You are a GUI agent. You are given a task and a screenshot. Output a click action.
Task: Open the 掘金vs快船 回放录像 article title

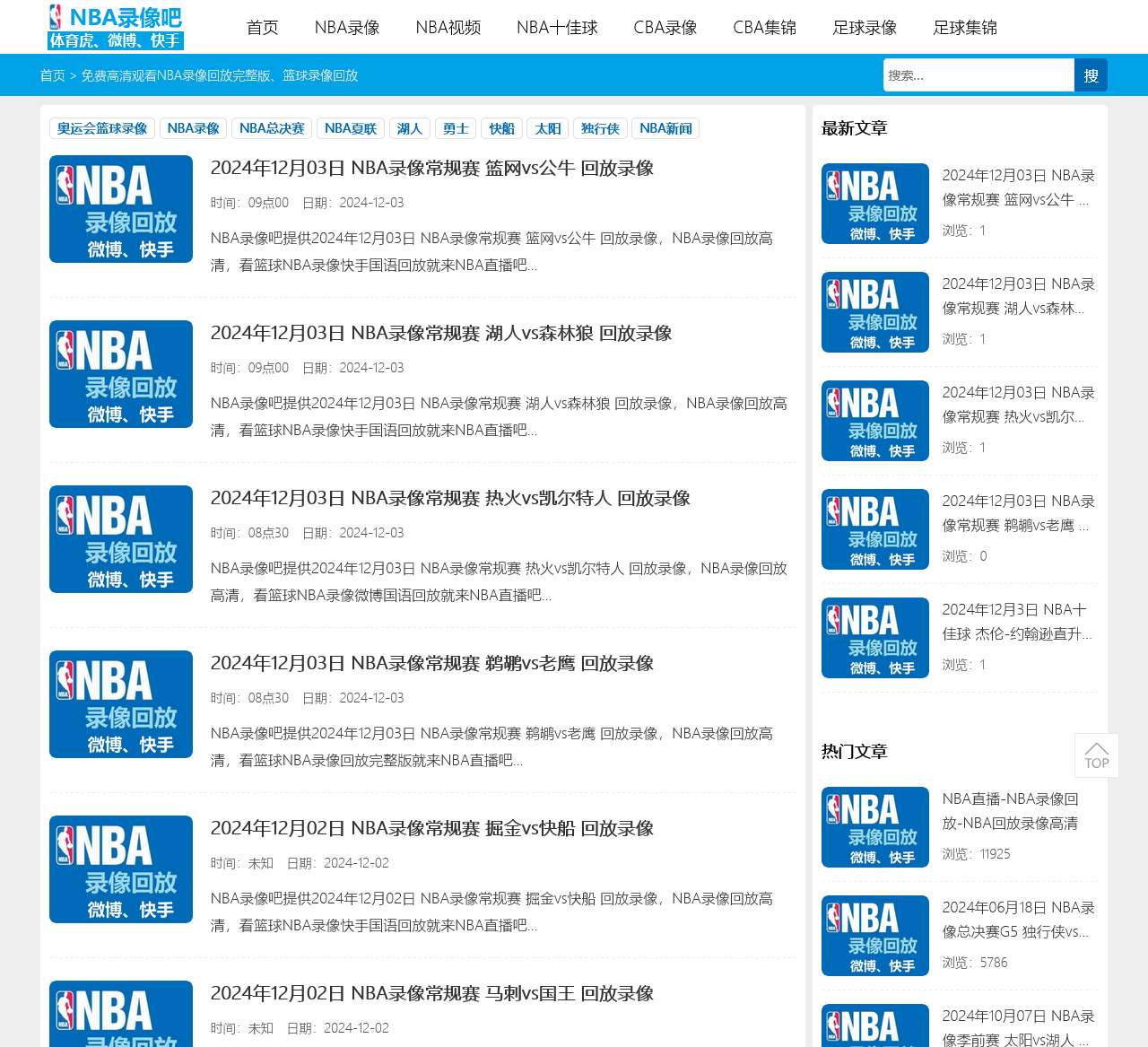[432, 828]
